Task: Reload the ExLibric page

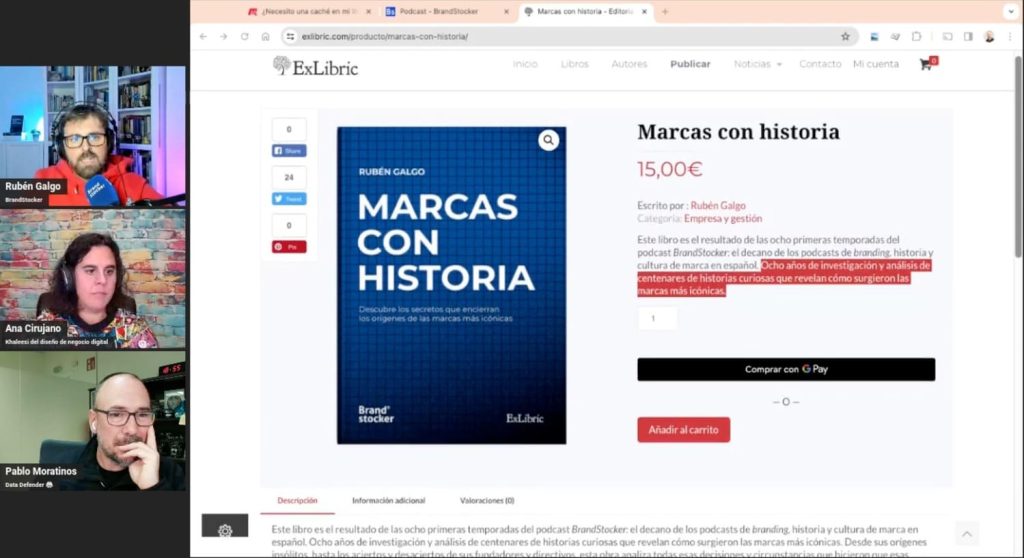Action: pyautogui.click(x=244, y=37)
